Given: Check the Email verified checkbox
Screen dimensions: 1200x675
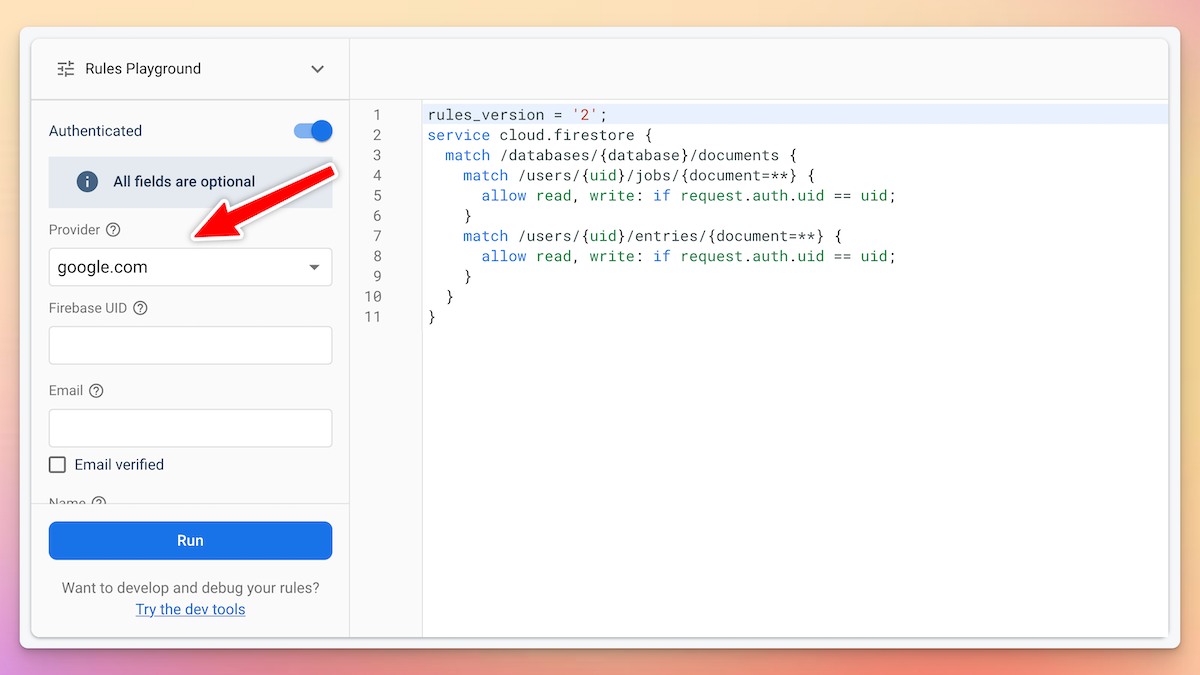Looking at the screenshot, I should click(x=58, y=465).
